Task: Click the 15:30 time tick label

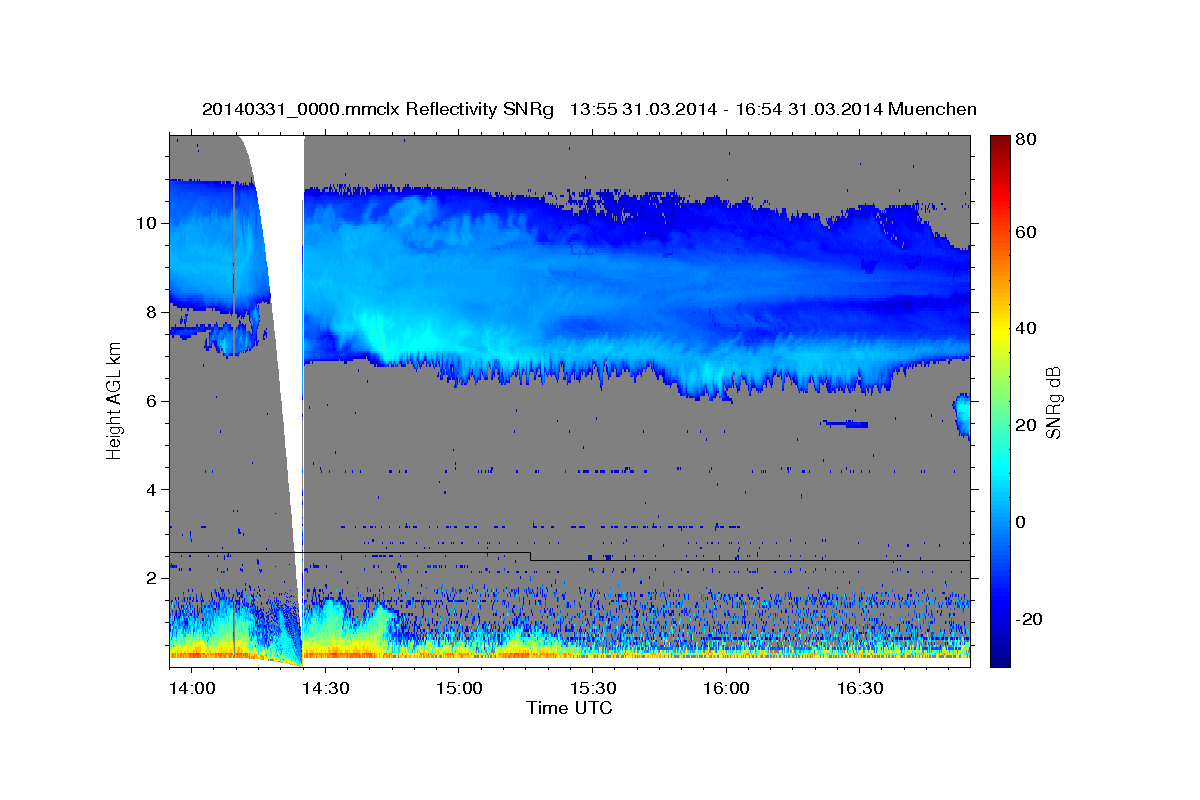Action: 591,689
